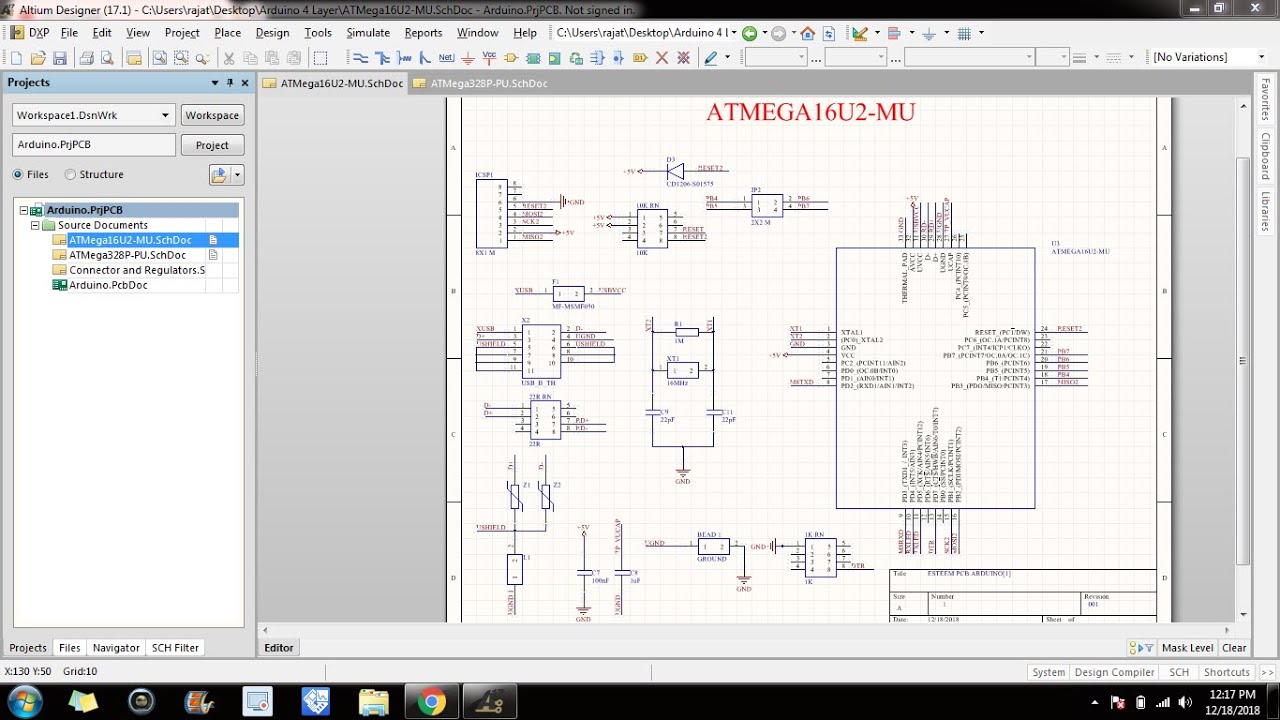This screenshot has height=720, width=1280.
Task: Open the Windows Start menu
Action: pyautogui.click(x=24, y=701)
